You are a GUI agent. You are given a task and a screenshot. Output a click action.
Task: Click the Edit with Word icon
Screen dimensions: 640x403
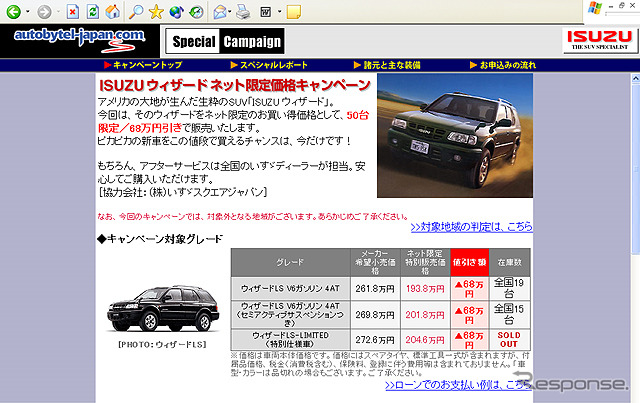266,11
